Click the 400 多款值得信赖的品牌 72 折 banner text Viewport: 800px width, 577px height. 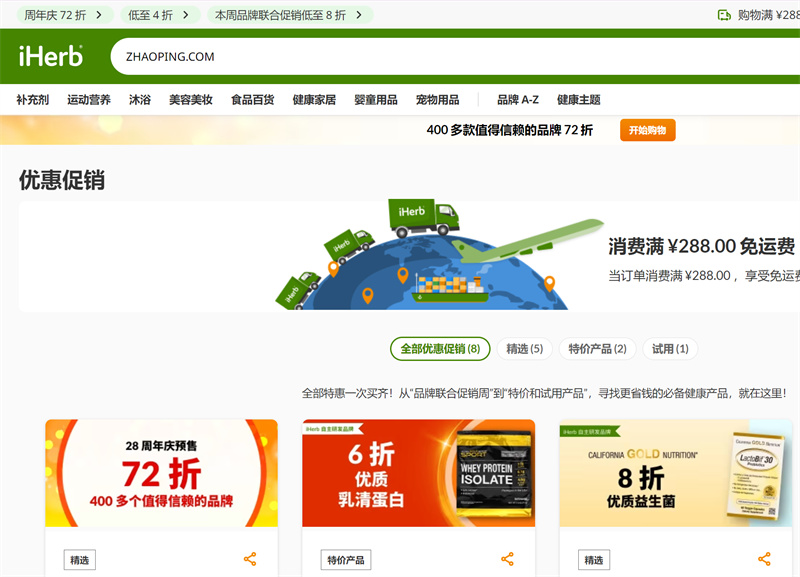click(510, 130)
